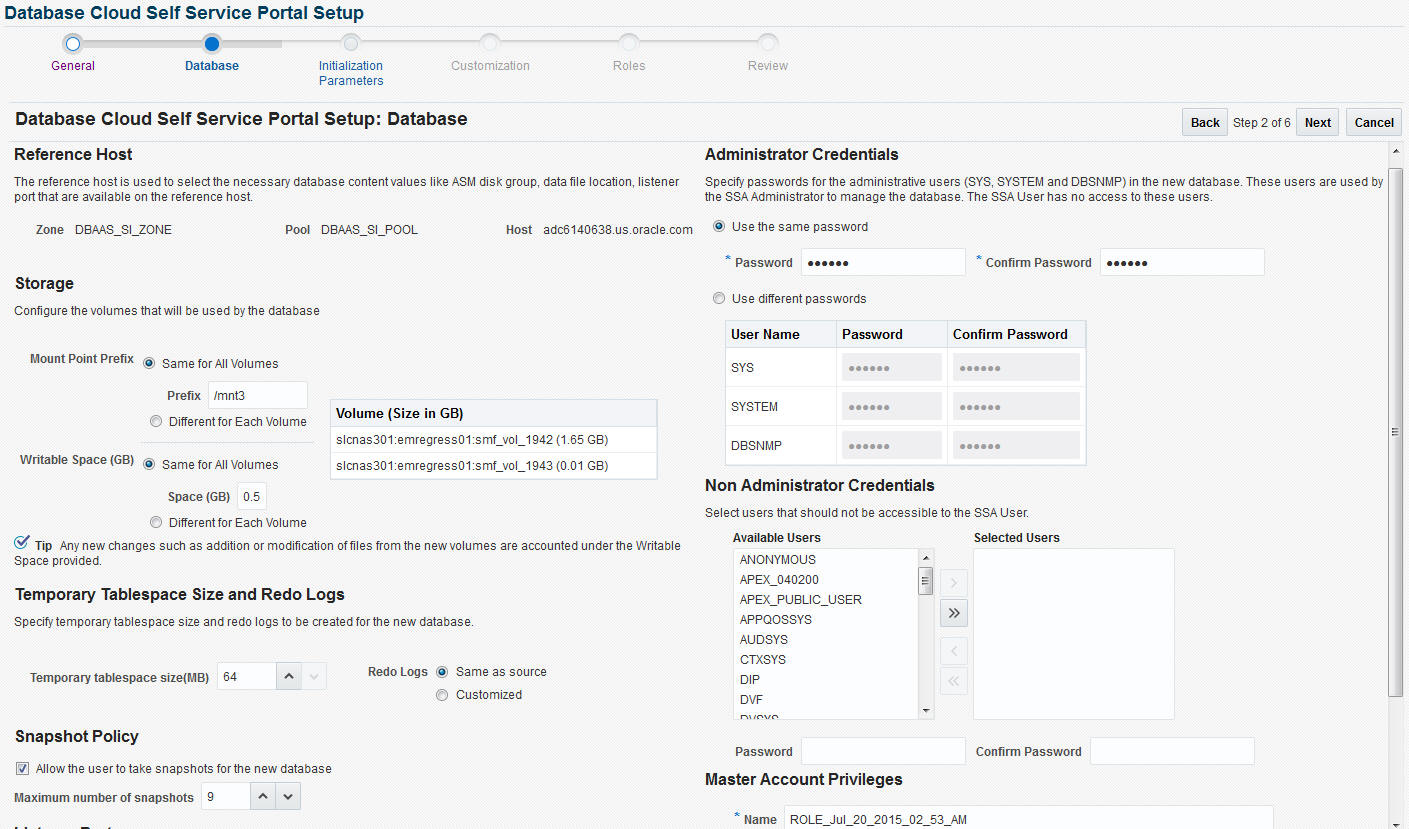The image size is (1409, 829).
Task: Cancel the portal setup wizard
Action: pos(1374,122)
